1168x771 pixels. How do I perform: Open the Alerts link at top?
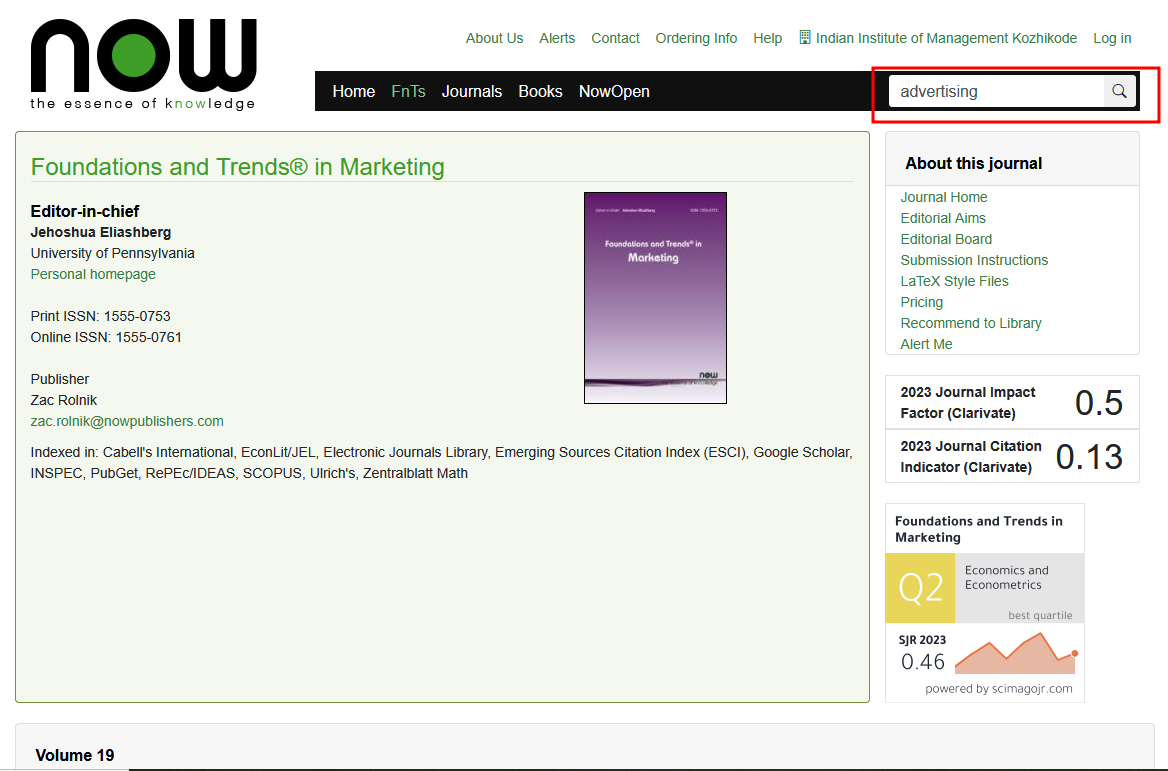557,38
